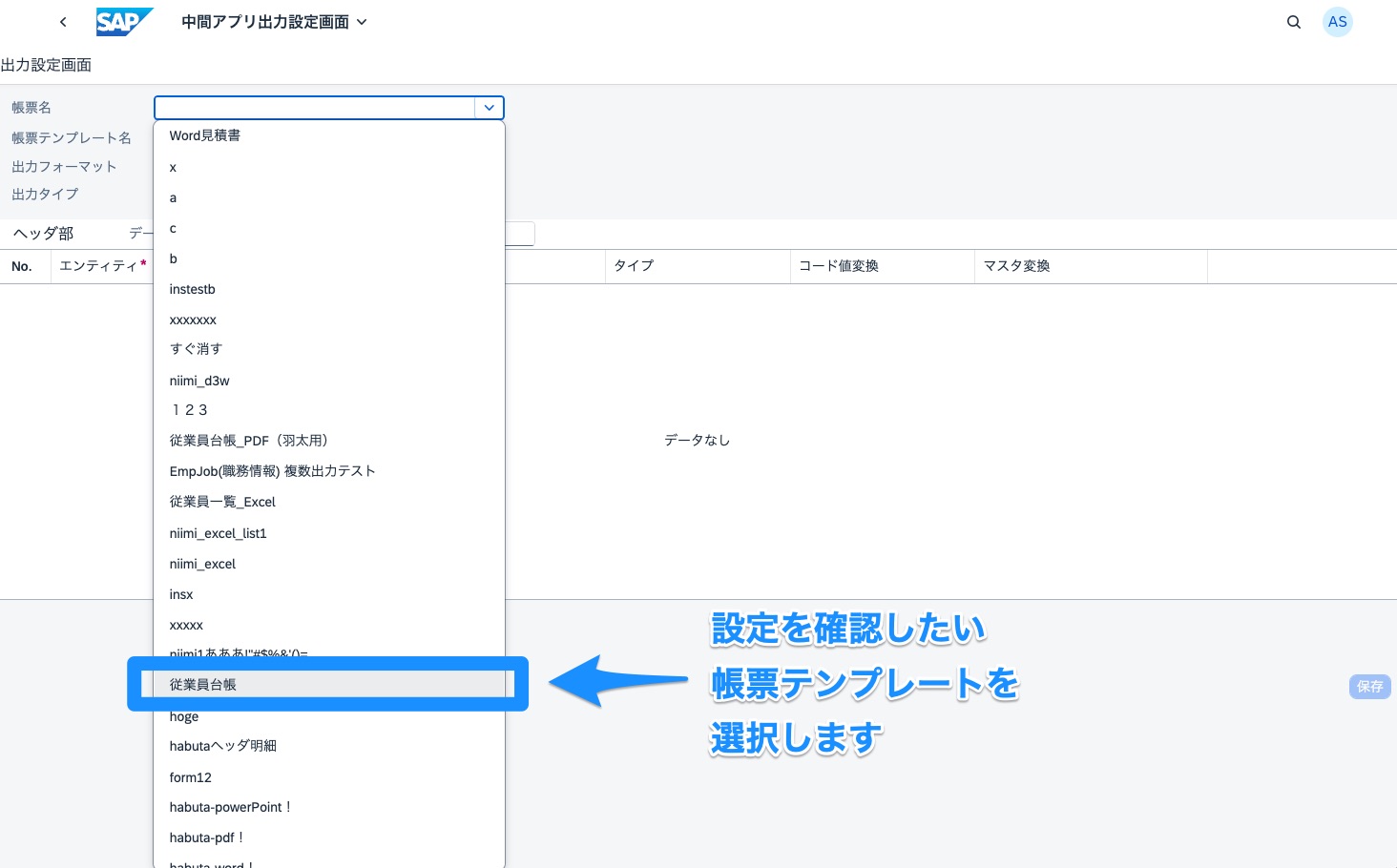The width and height of the screenshot is (1397, 868).
Task: Select niimi_d3w option
Action: tap(329, 381)
